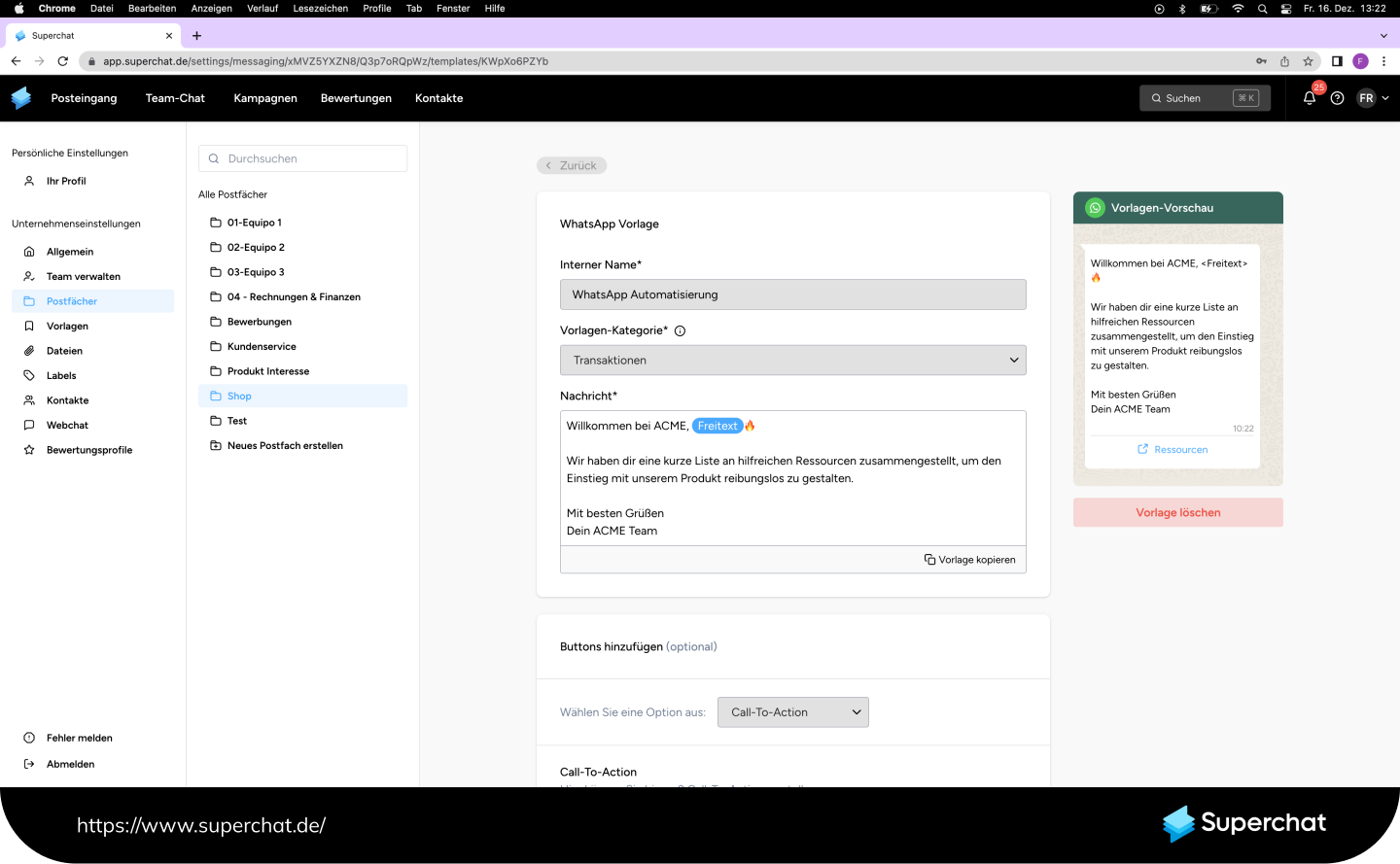This screenshot has width=1400, height=864.
Task: Open Dateien using the paperclip icon
Action: tap(29, 350)
